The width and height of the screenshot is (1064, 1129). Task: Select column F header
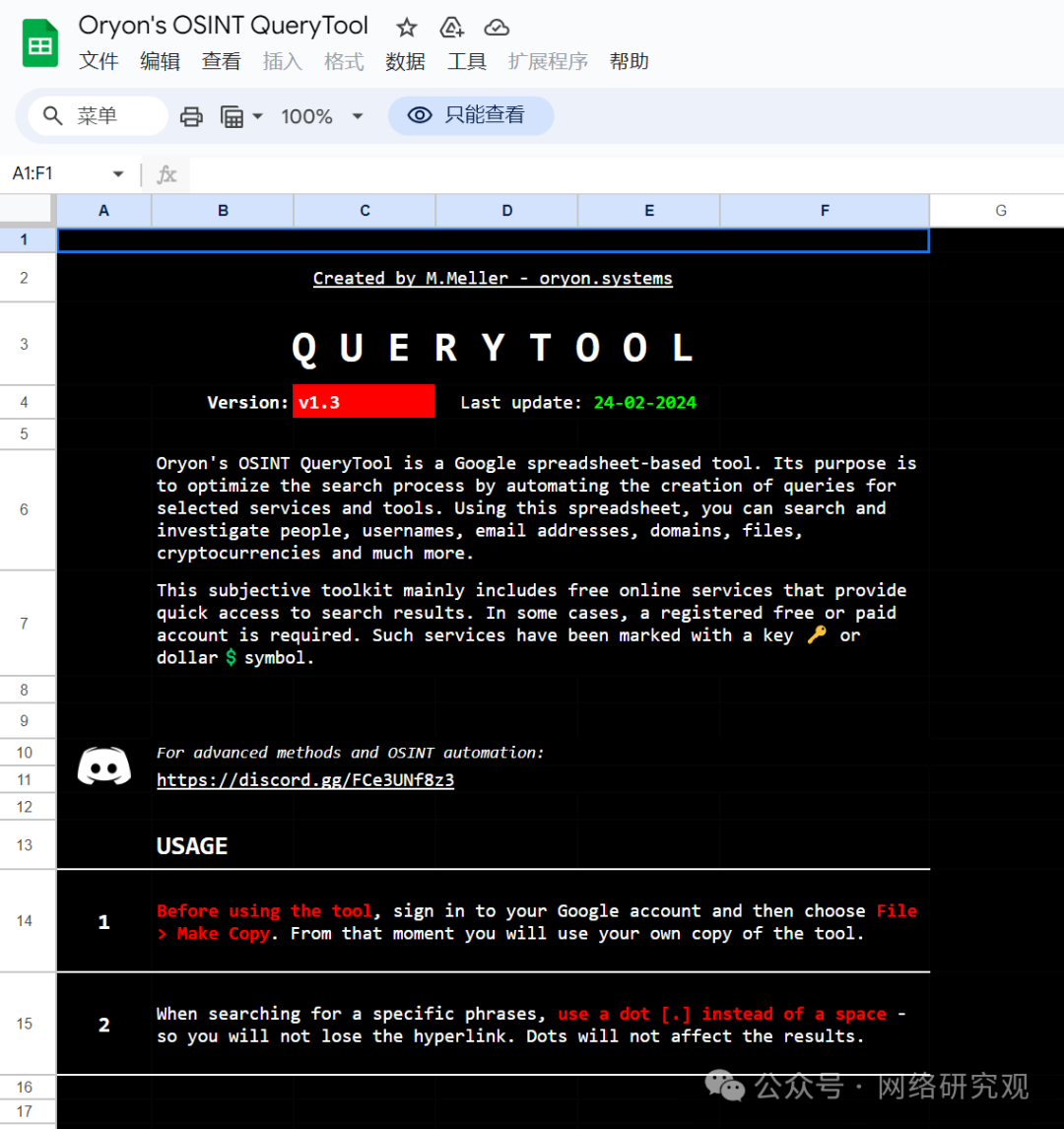pyautogui.click(x=825, y=211)
